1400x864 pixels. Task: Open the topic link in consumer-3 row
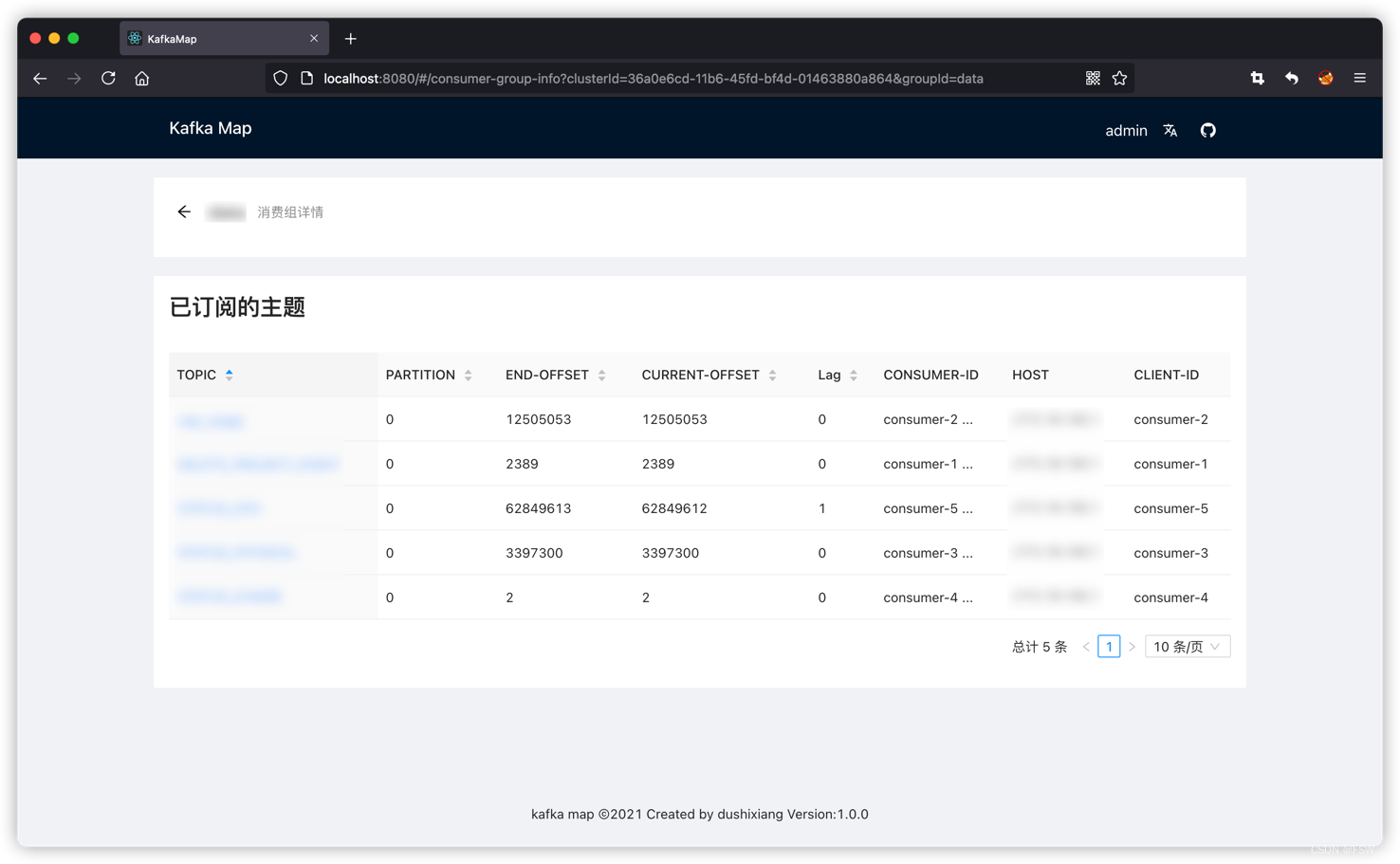[x=236, y=553]
